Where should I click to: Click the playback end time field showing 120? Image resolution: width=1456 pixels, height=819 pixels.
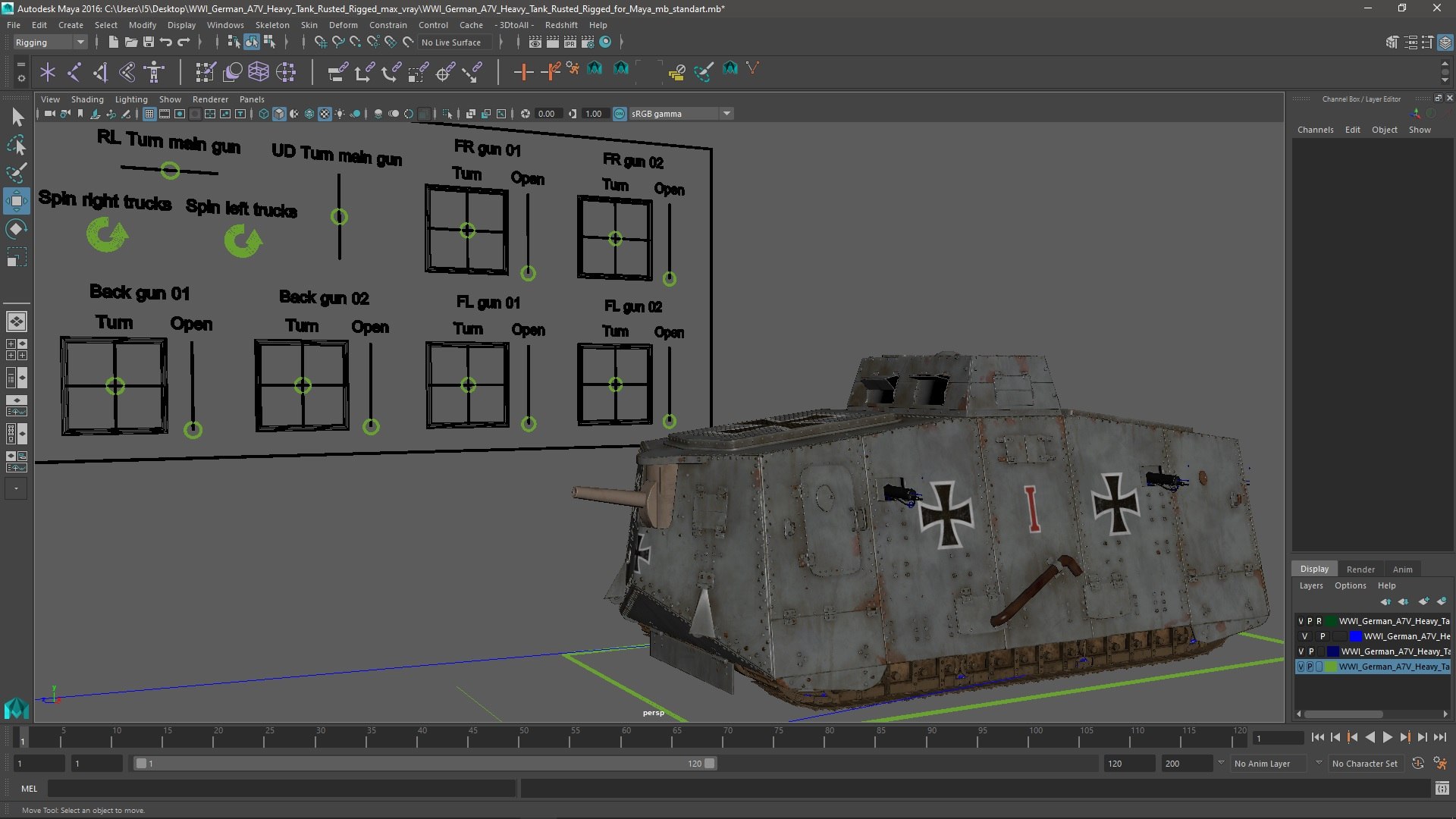click(1128, 764)
